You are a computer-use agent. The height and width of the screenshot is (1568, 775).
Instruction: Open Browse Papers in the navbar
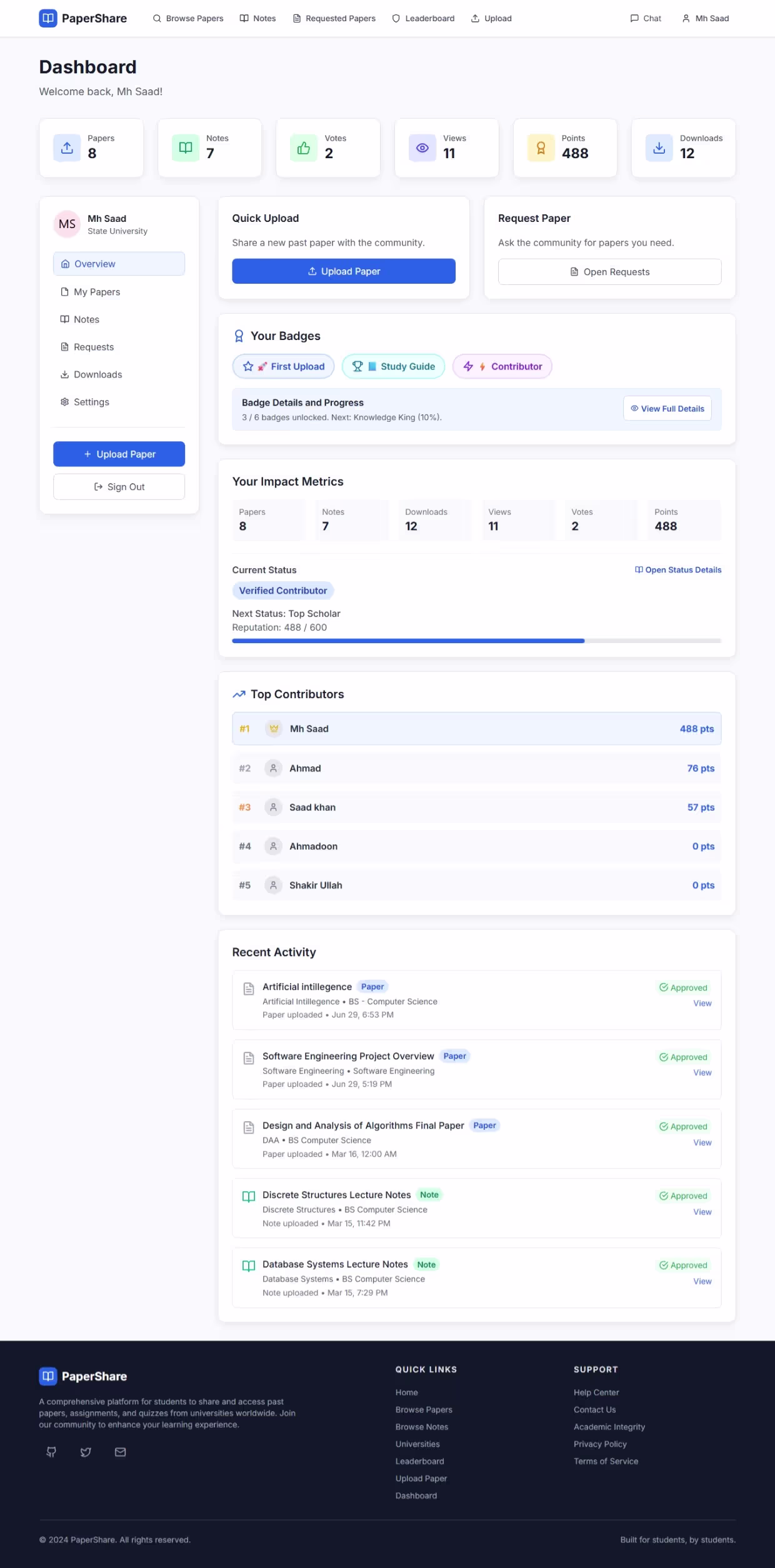pyautogui.click(x=188, y=18)
